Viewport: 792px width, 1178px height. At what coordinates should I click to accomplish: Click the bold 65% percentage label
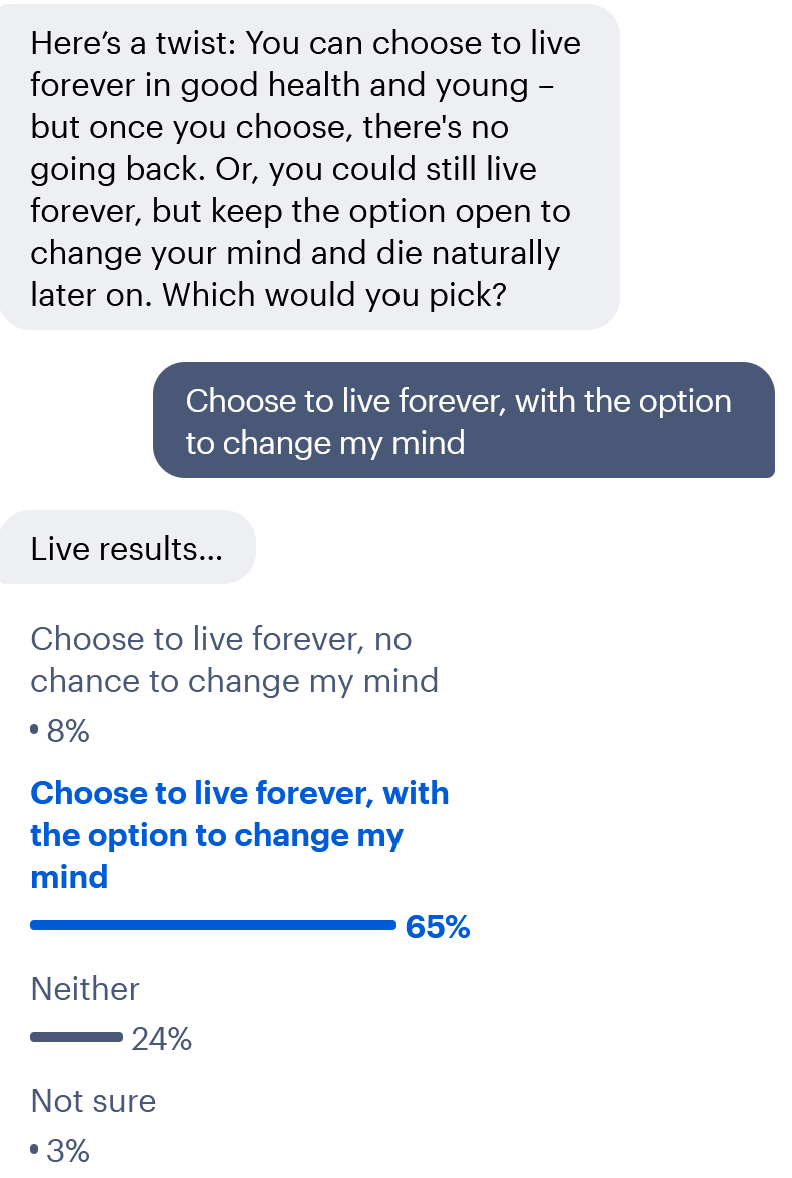(440, 927)
